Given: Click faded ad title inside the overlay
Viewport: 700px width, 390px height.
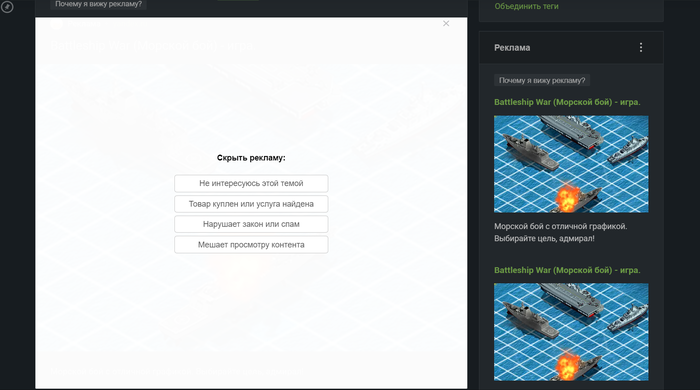Looking at the screenshot, I should click(152, 45).
